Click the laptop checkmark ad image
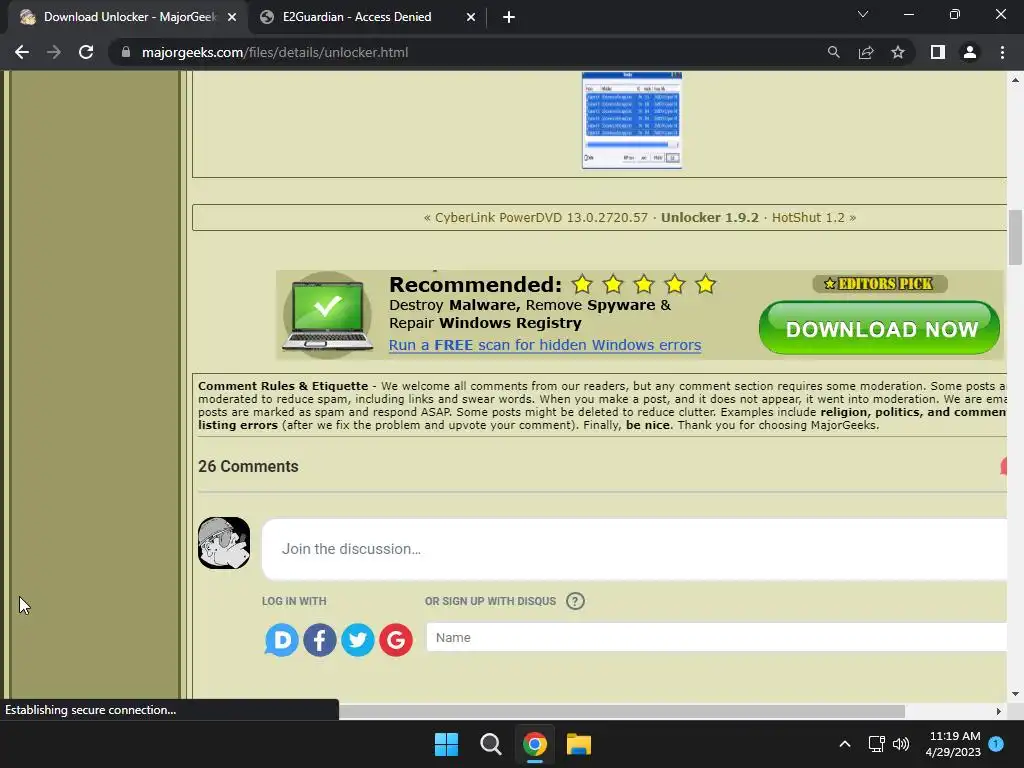The height and width of the screenshot is (768, 1024). click(327, 315)
